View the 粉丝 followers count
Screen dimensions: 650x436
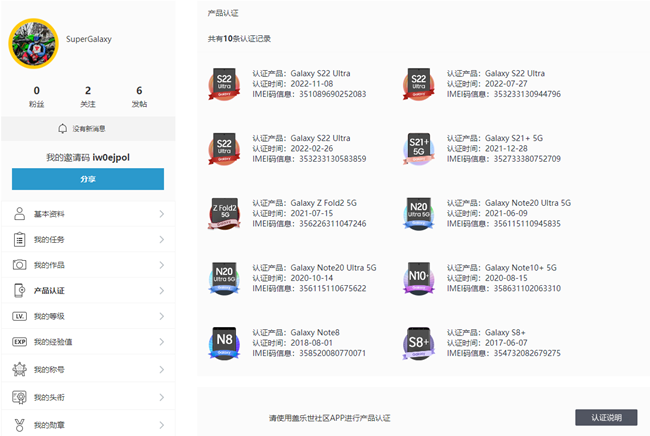tap(37, 96)
